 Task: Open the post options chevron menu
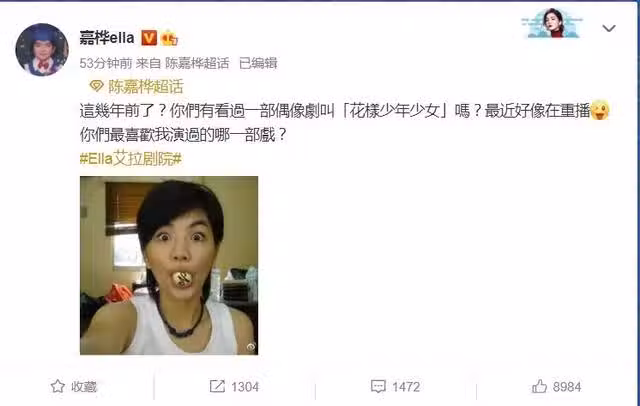coord(609,28)
